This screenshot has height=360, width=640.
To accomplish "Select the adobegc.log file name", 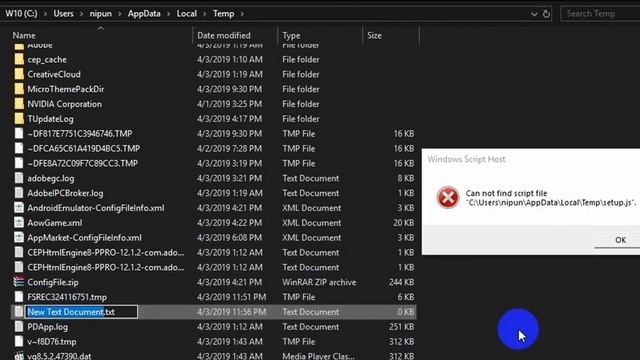I will [51, 178].
